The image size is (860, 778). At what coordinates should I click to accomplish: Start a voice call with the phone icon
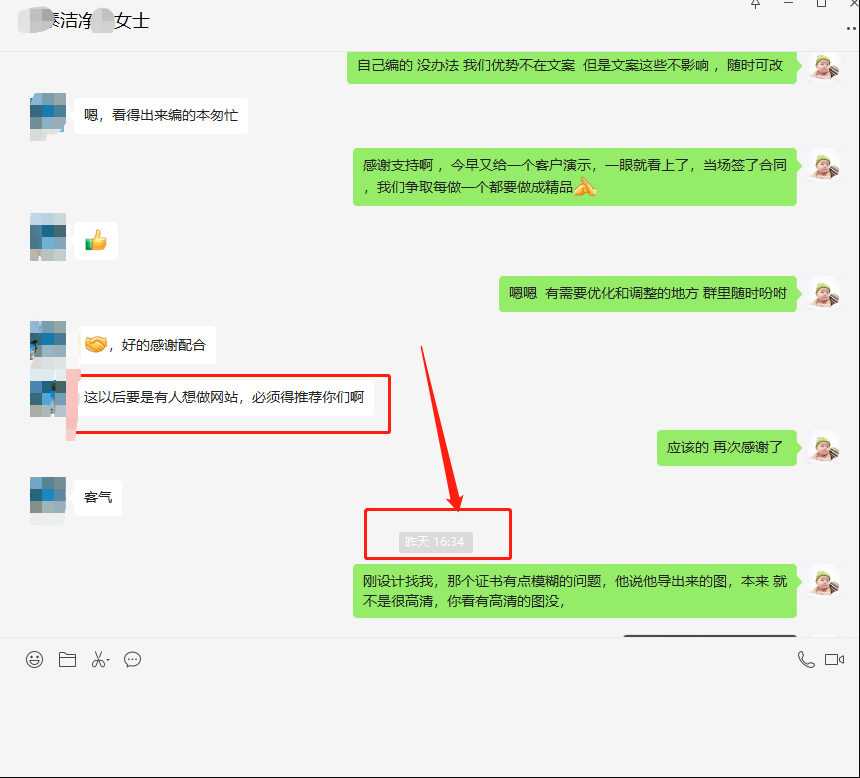(x=805, y=660)
